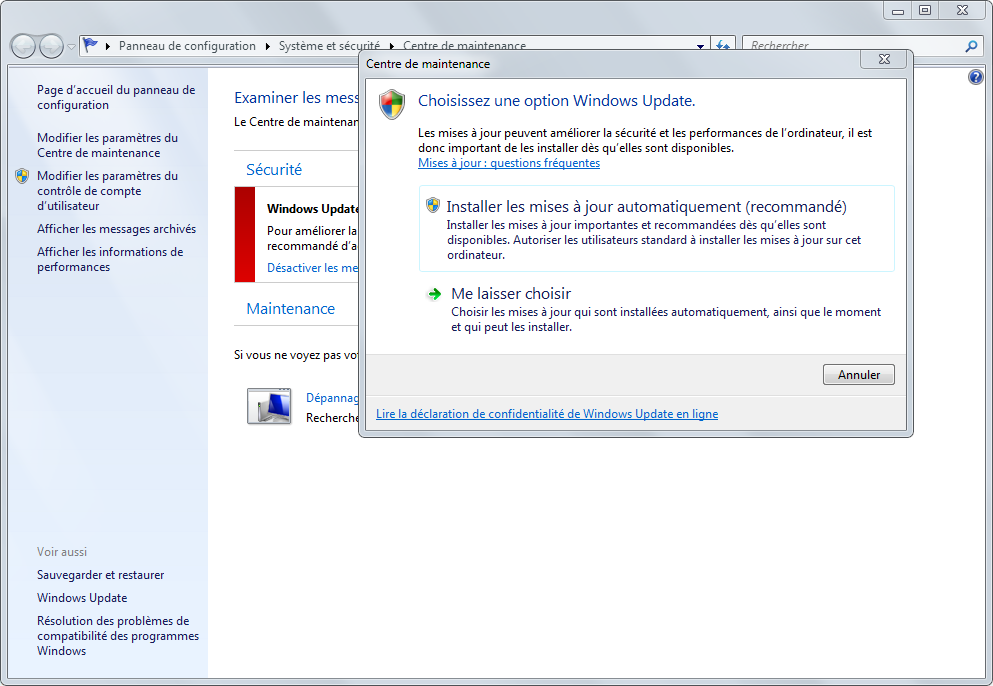Expand the Sécurité section heading
This screenshot has width=993, height=686.
274,169
